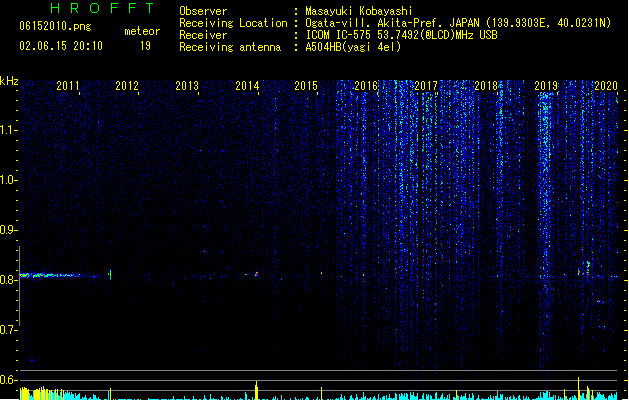The height and width of the screenshot is (400, 629).
Task: Click the bright meteor echo trail after 20:10
Action: pos(50,275)
